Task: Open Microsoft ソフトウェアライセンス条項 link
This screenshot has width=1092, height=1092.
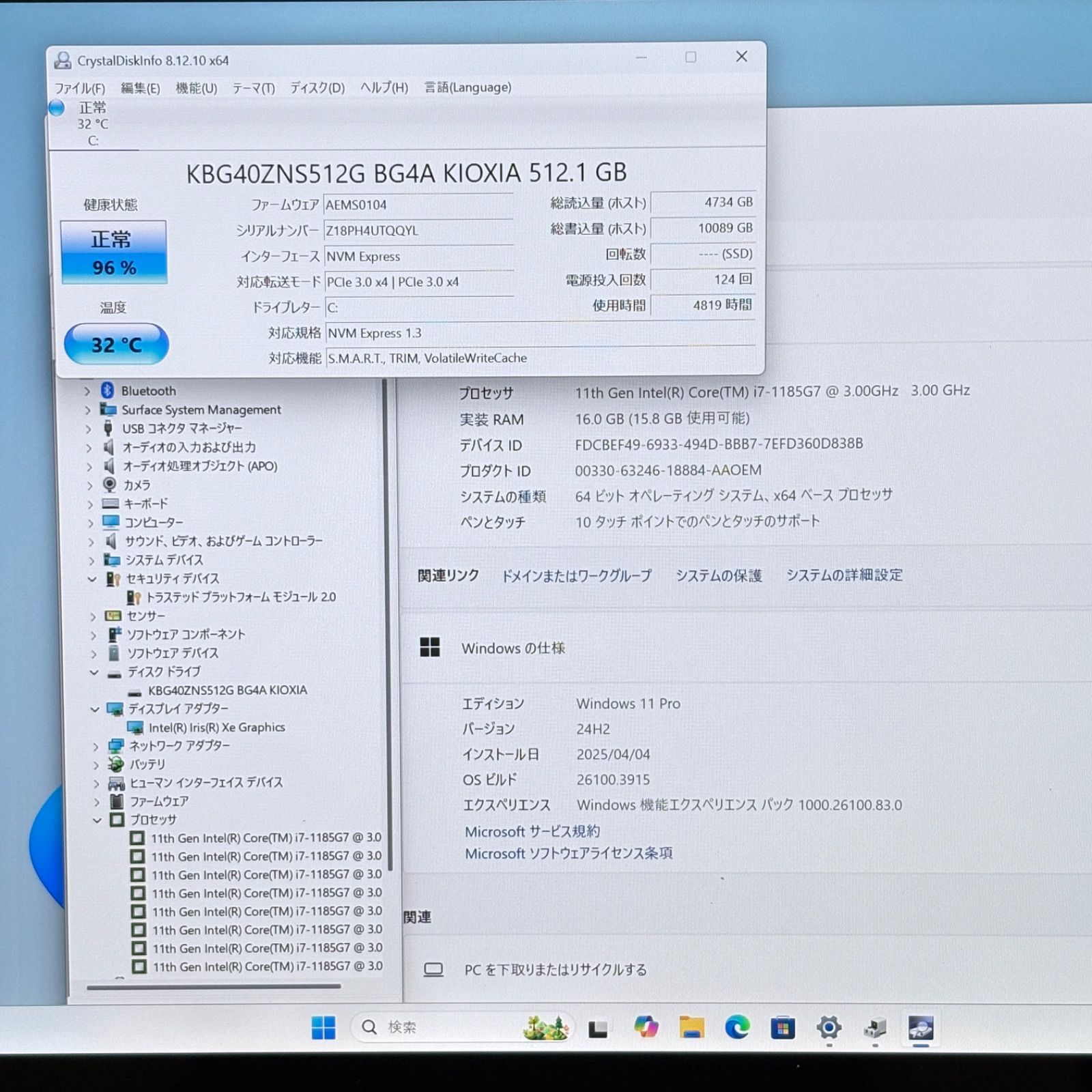Action: click(569, 853)
